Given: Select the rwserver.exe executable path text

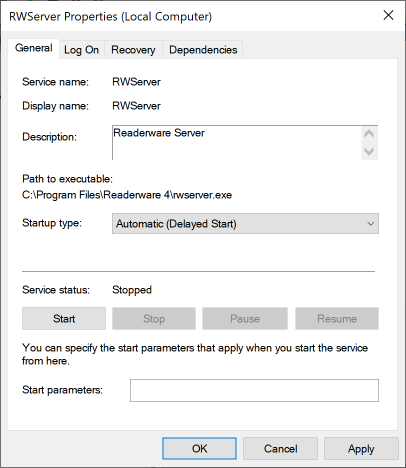Looking at the screenshot, I should point(127,195).
